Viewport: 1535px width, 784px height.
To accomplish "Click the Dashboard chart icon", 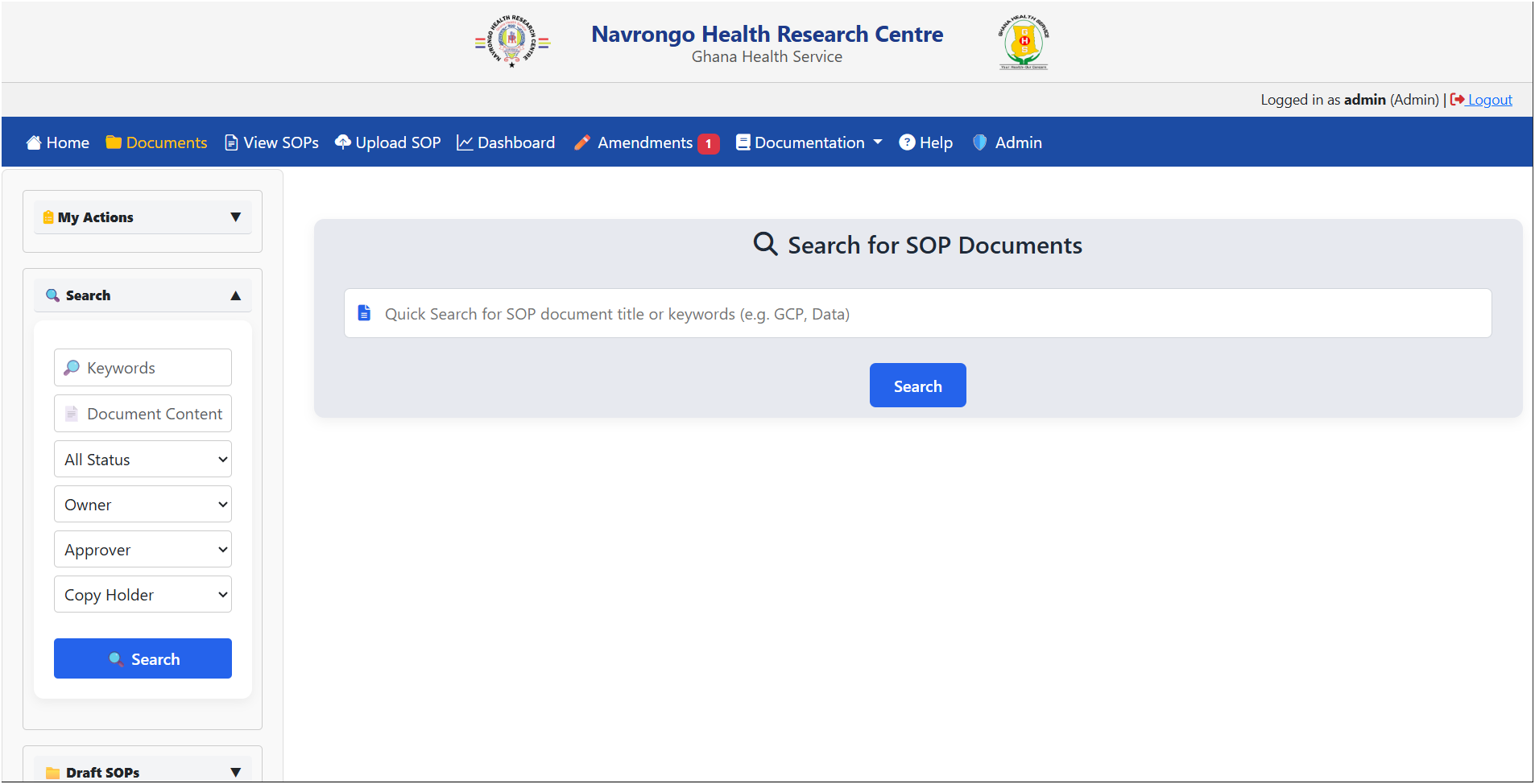I will pyautogui.click(x=465, y=142).
